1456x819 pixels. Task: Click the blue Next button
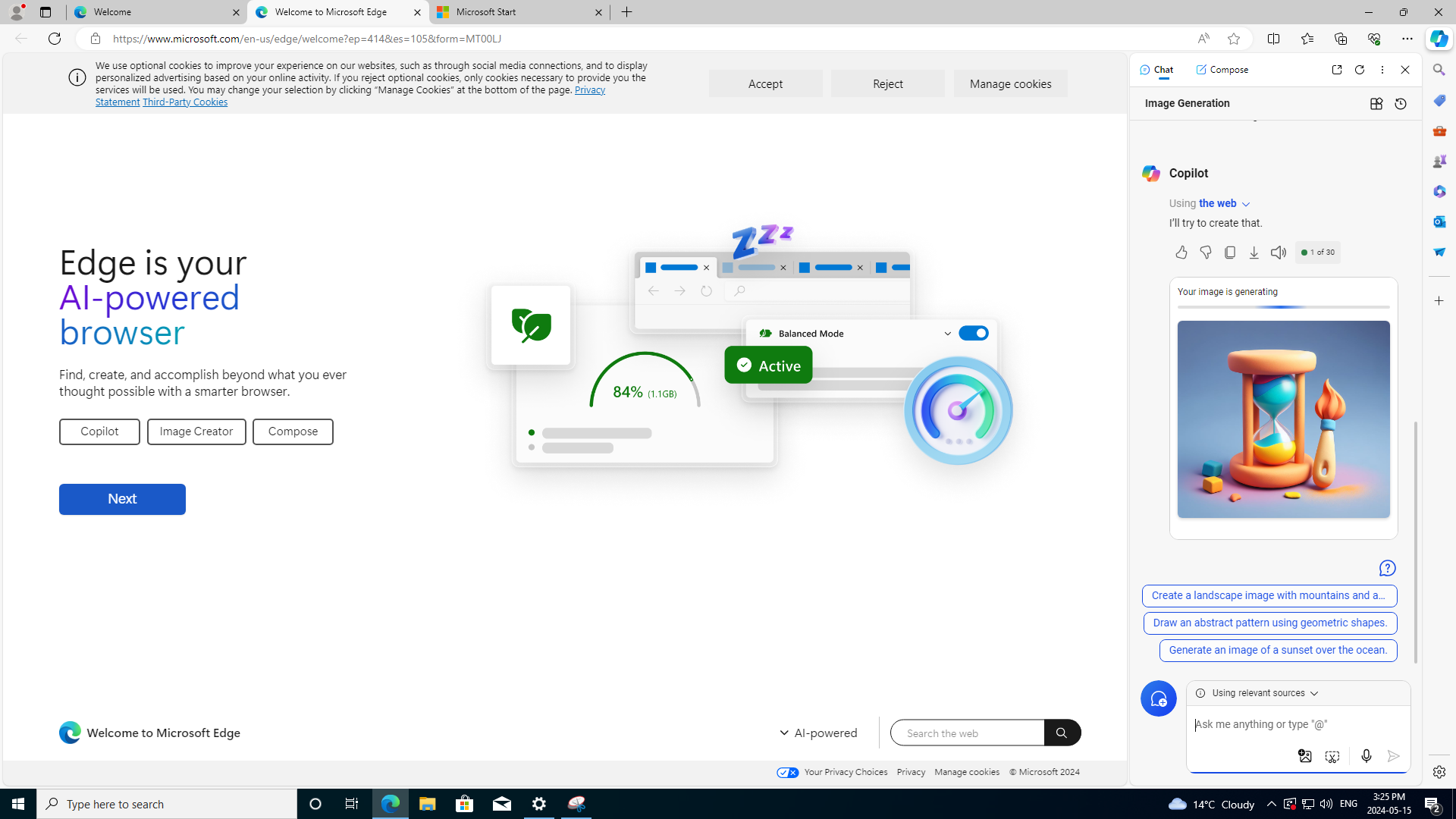click(122, 499)
